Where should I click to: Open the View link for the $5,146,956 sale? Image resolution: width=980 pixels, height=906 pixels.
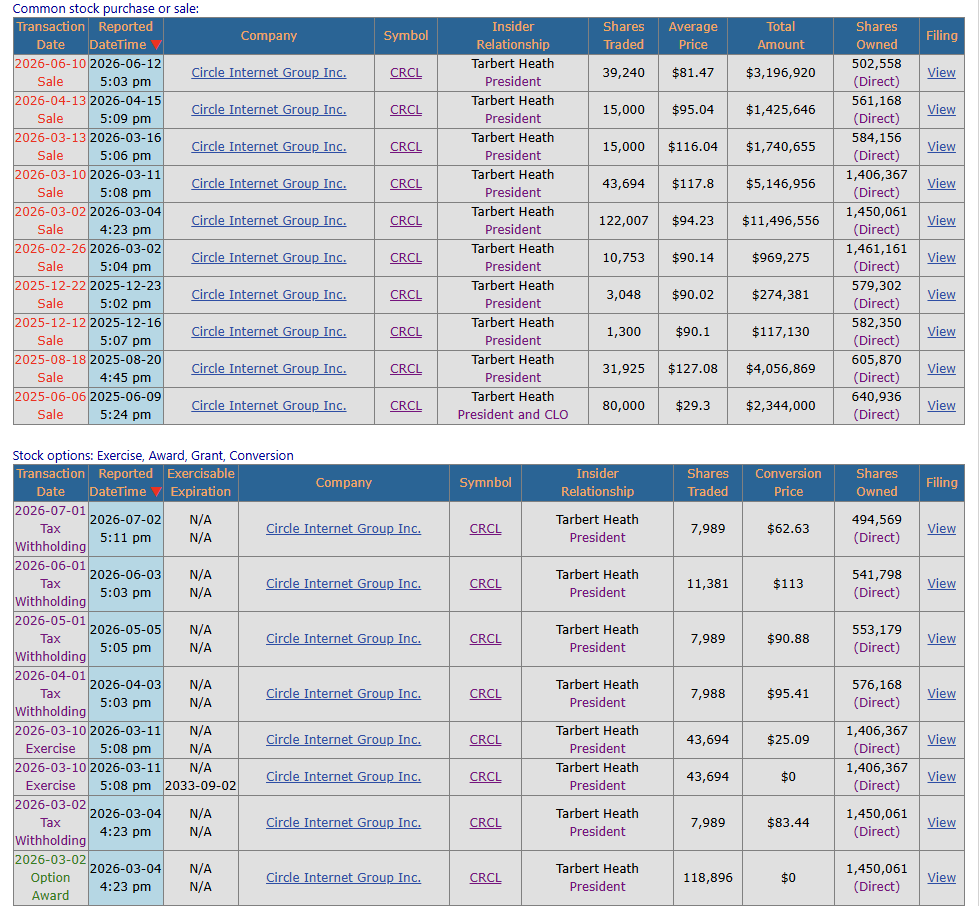tap(941, 184)
